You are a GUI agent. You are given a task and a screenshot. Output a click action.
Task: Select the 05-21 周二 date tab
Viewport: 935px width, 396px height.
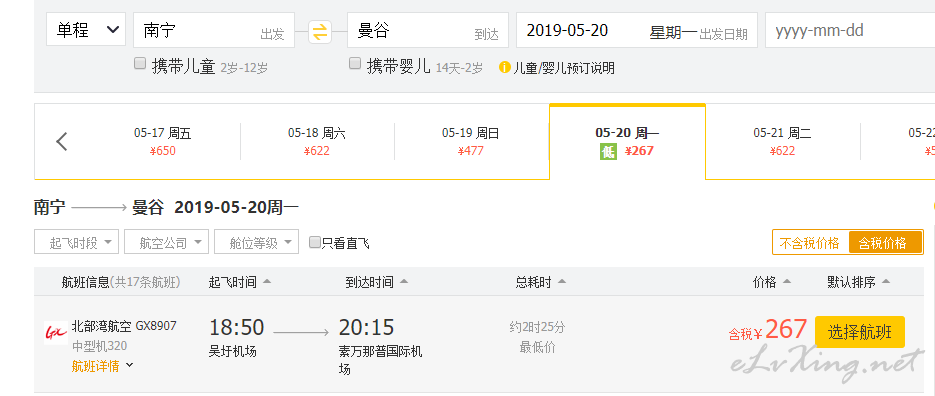(x=782, y=142)
